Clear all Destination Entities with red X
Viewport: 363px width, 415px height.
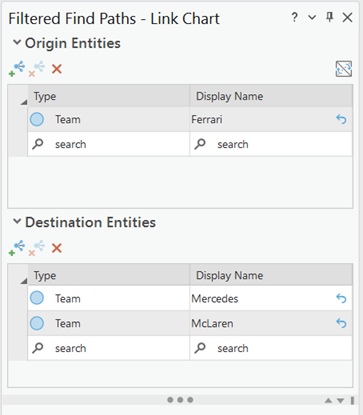click(x=57, y=248)
